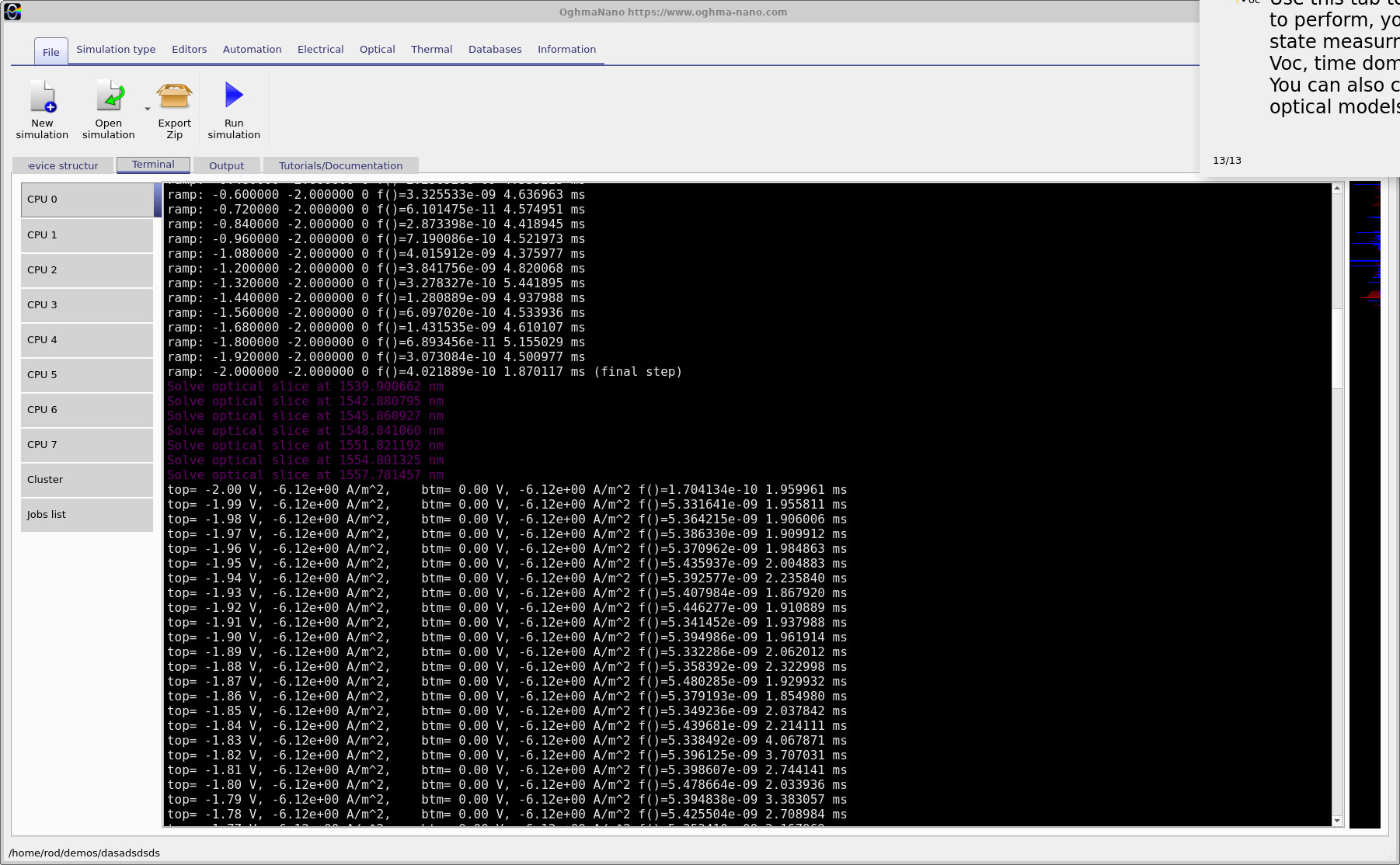Viewport: 1400px width, 865px height.
Task: Click the OghmaNano logo icon in title bar
Action: (12, 11)
